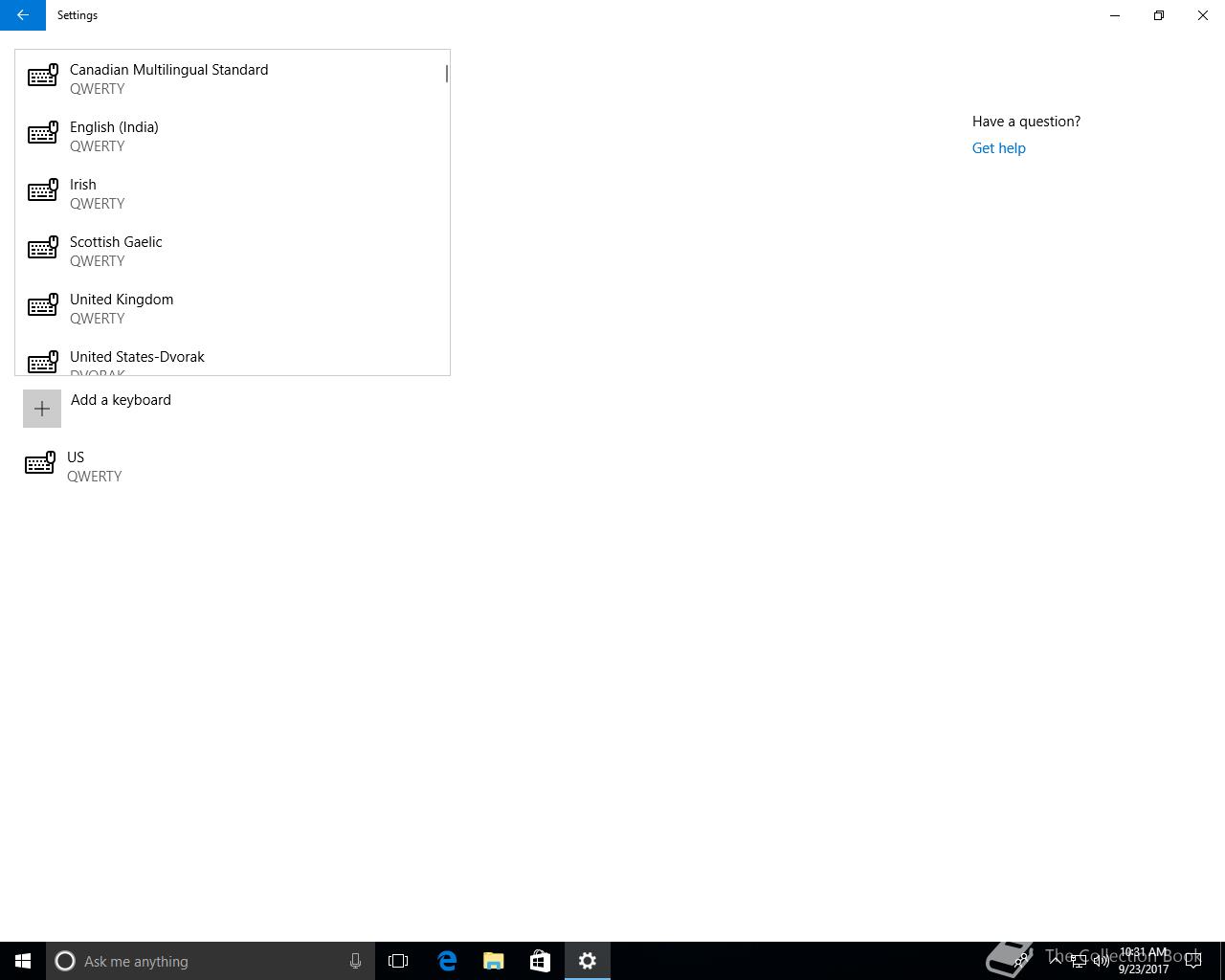Go back using the Settings back arrow
Image resolution: width=1225 pixels, height=980 pixels.
point(23,15)
